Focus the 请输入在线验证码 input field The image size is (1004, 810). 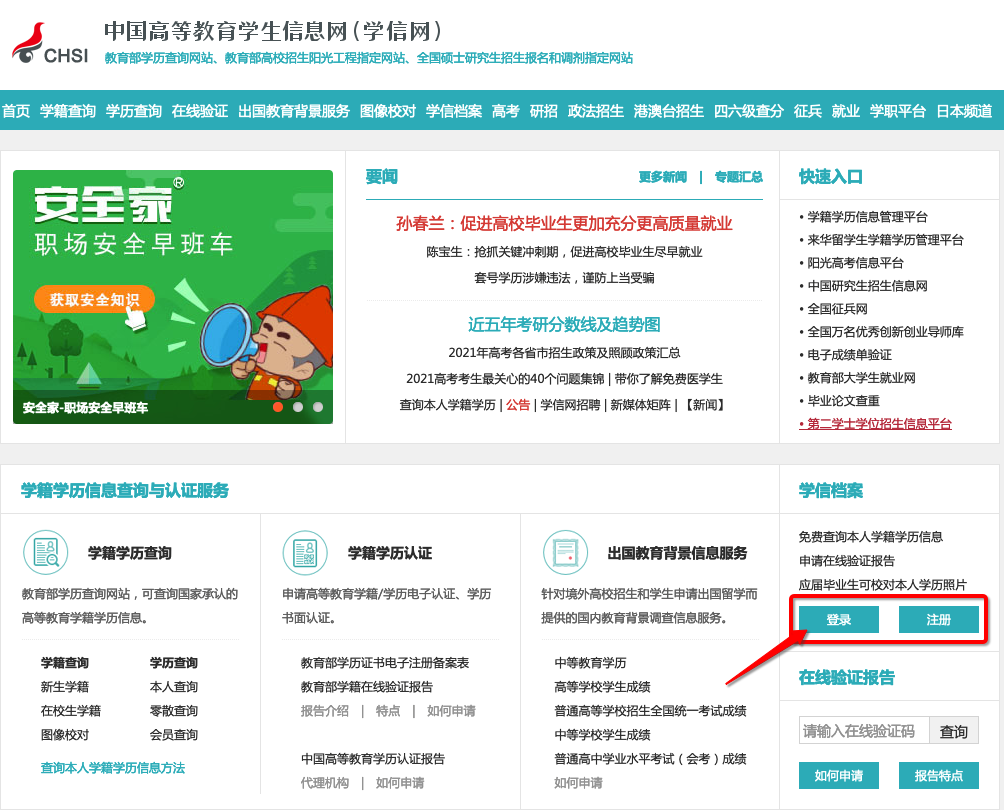864,731
